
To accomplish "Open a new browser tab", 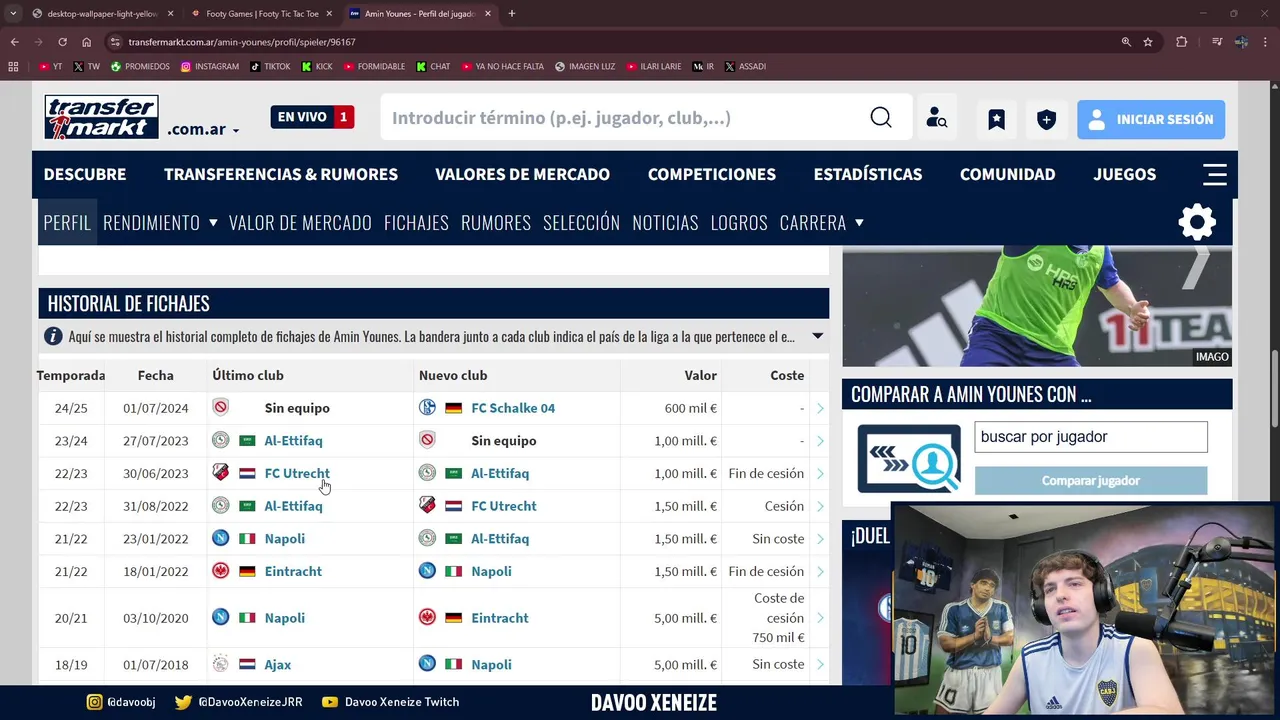I will point(512,14).
